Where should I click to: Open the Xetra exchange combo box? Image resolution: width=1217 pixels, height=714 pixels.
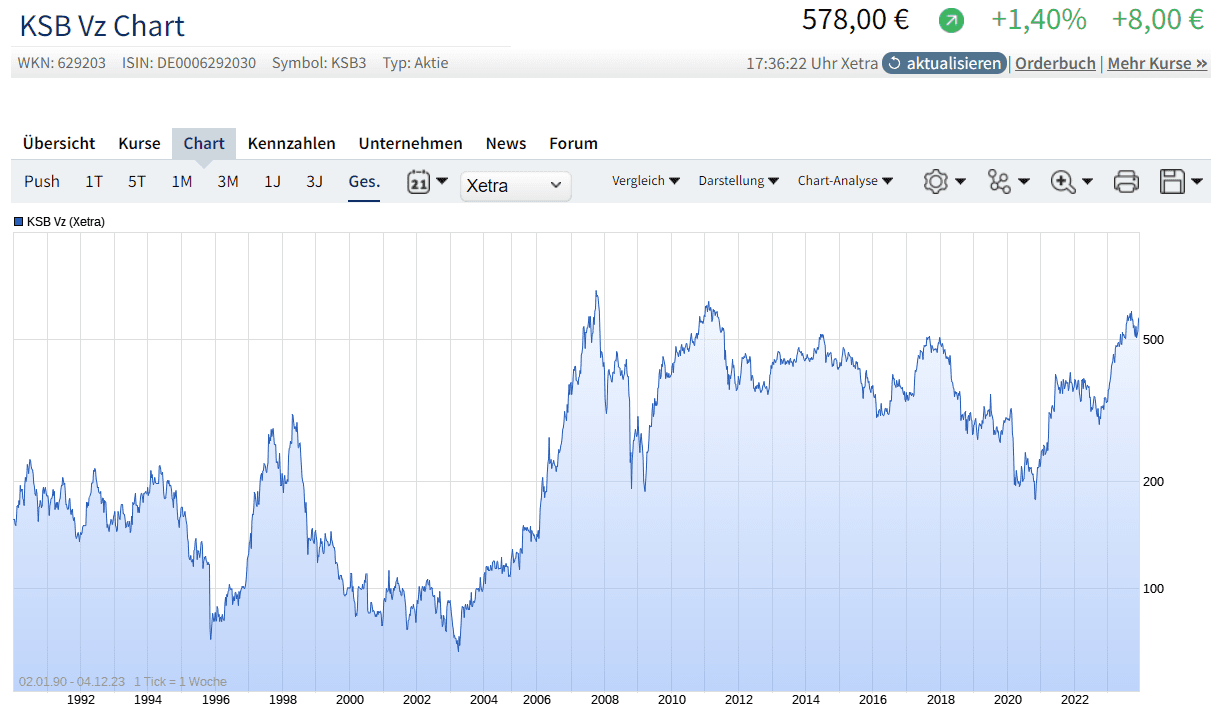(x=516, y=186)
